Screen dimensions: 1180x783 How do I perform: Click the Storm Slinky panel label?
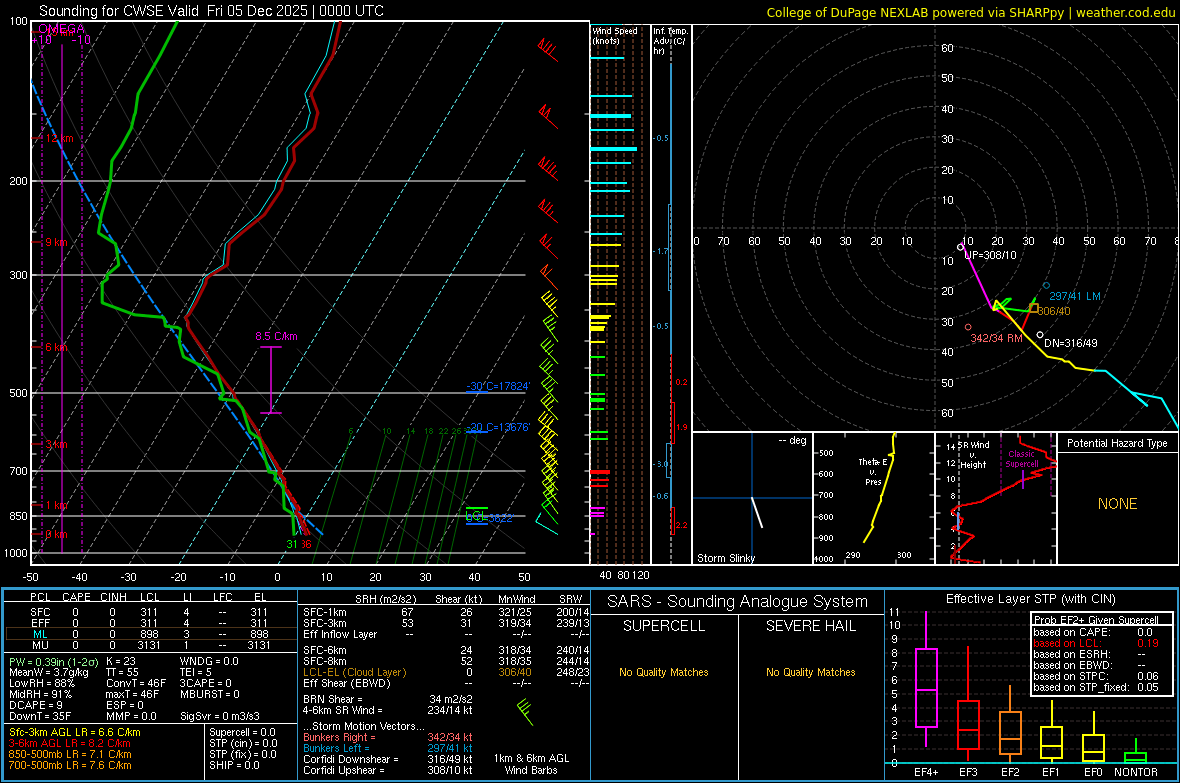[x=725, y=558]
